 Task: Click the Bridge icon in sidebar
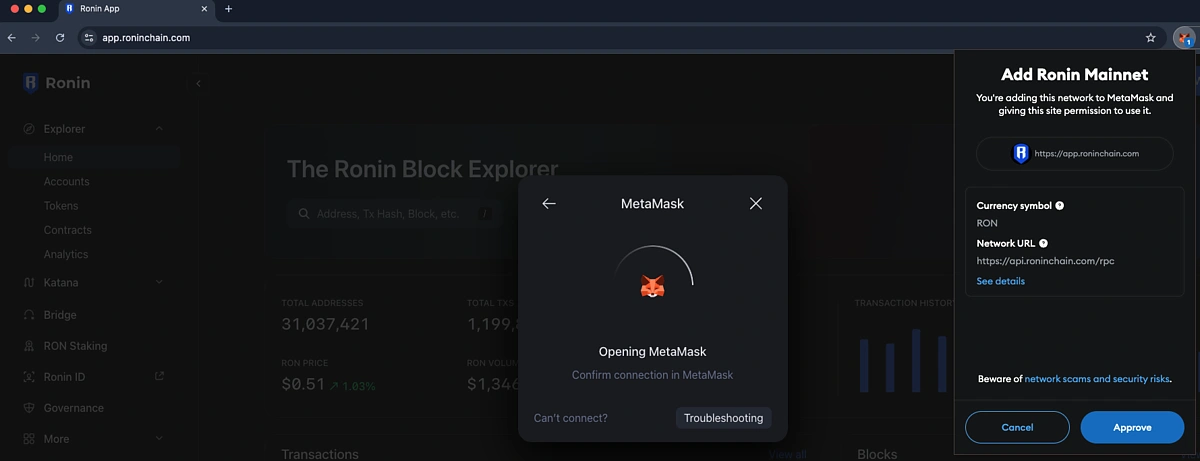[28, 315]
